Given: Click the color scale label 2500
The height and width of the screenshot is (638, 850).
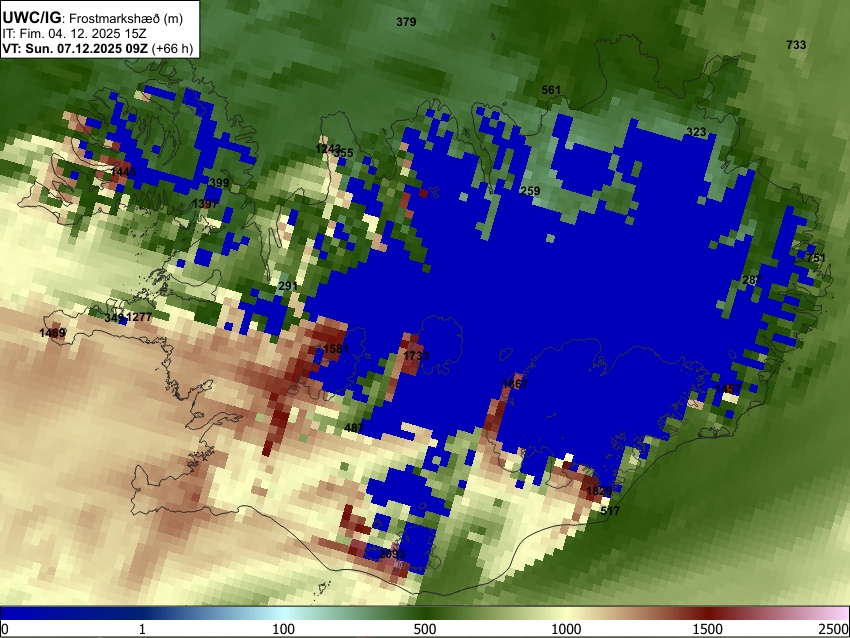Looking at the screenshot, I should [x=834, y=629].
